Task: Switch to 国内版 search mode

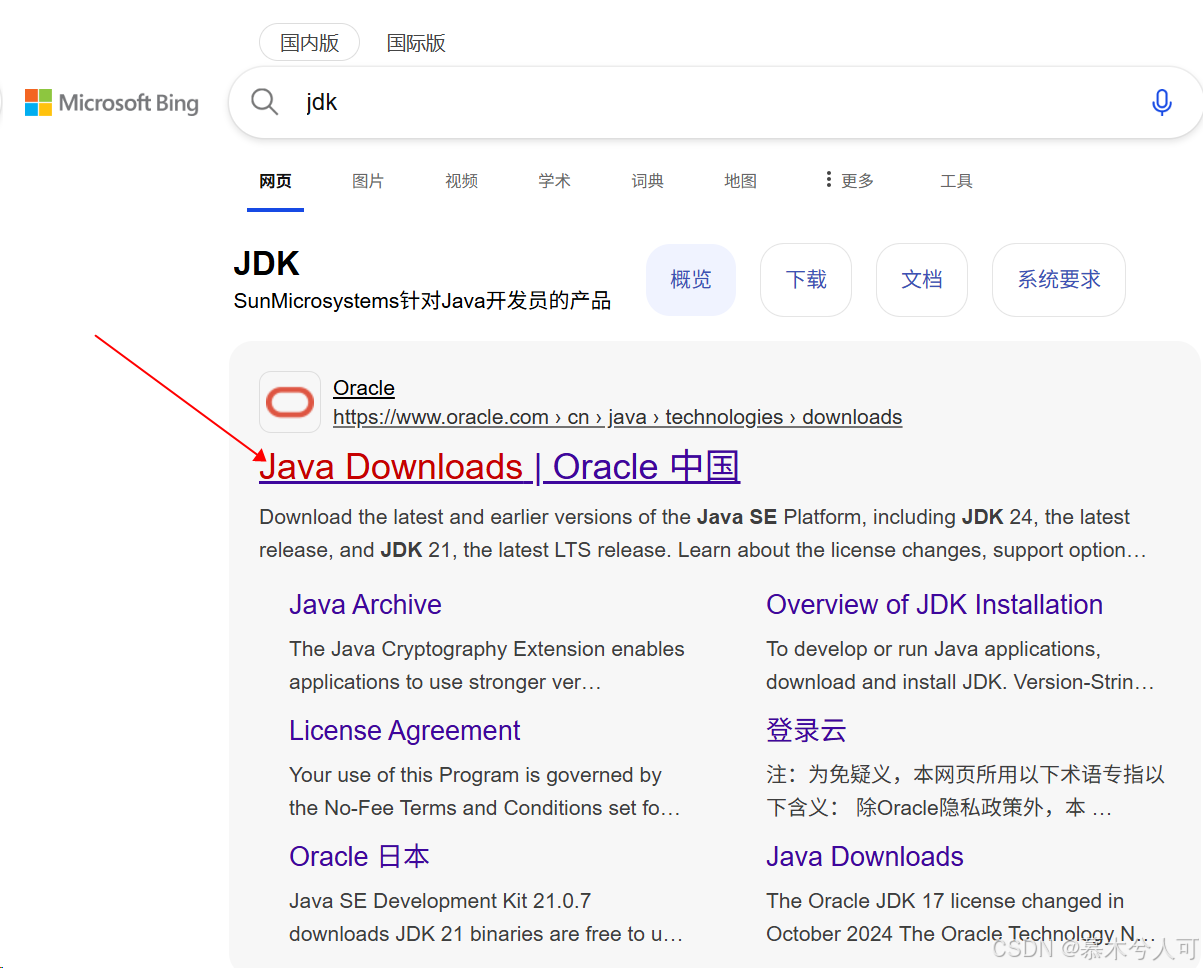Action: [309, 43]
